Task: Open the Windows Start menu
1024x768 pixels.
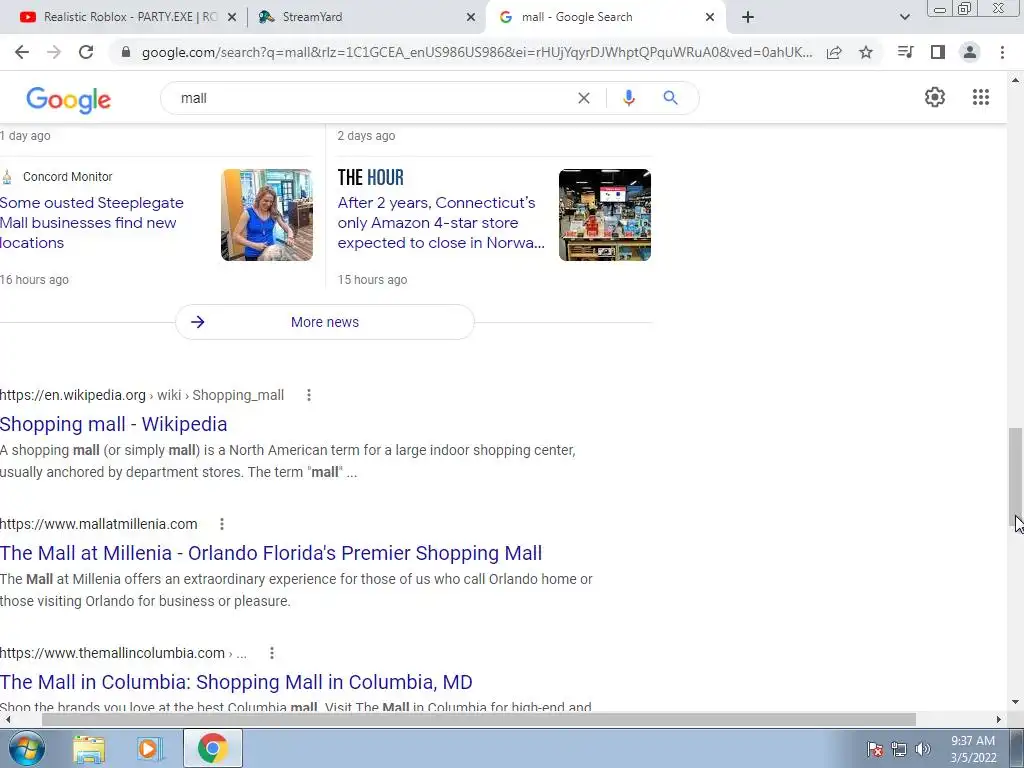Action: pyautogui.click(x=27, y=748)
